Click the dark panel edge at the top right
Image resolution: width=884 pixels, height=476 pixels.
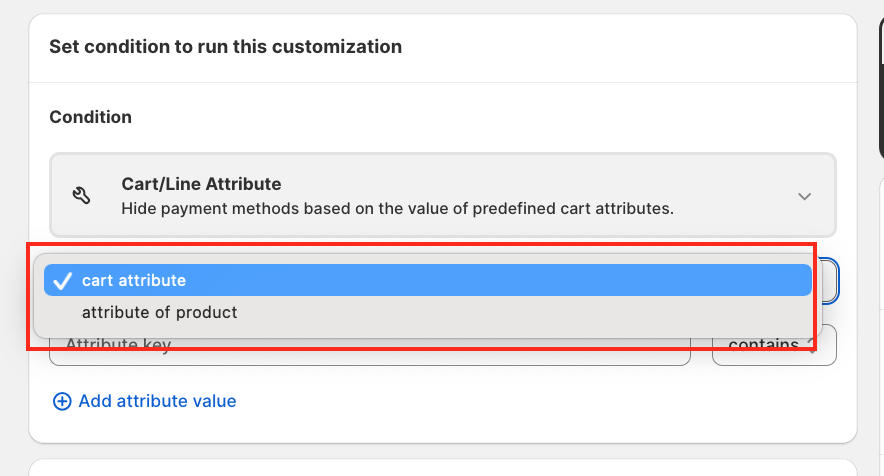tap(880, 80)
